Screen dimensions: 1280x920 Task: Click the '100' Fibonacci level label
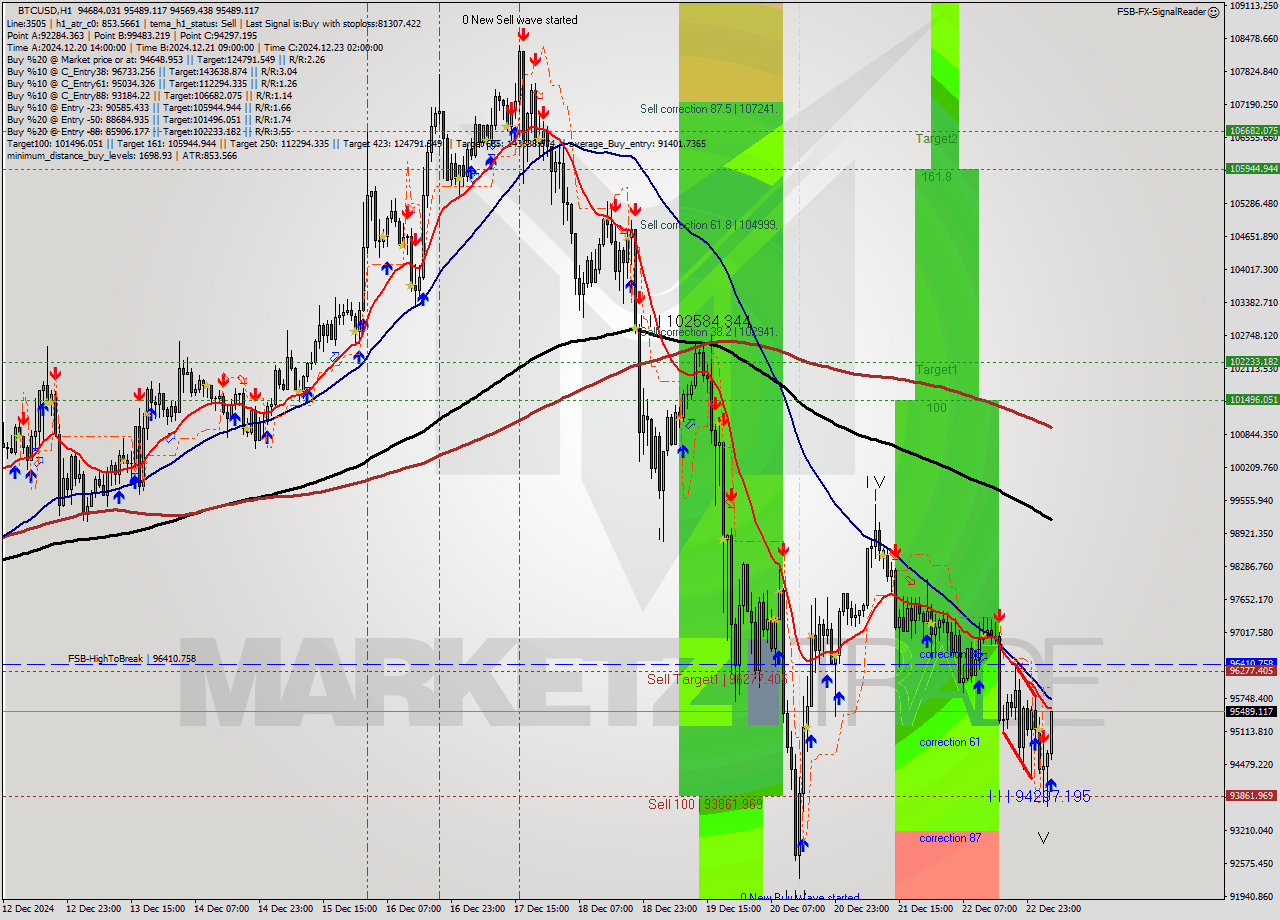(936, 408)
